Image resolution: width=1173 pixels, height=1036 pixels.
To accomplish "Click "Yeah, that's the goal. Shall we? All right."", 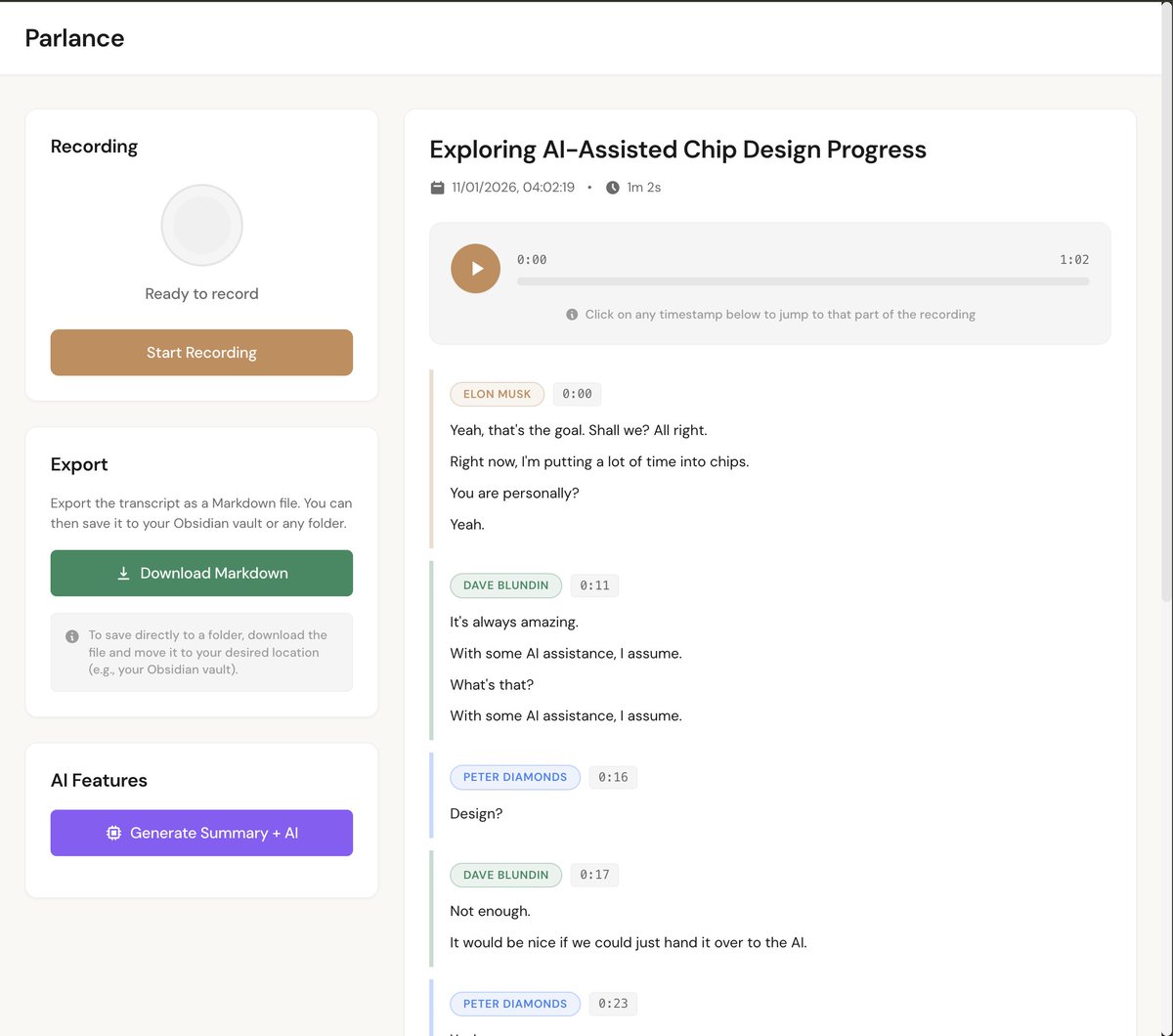I will [x=579, y=430].
